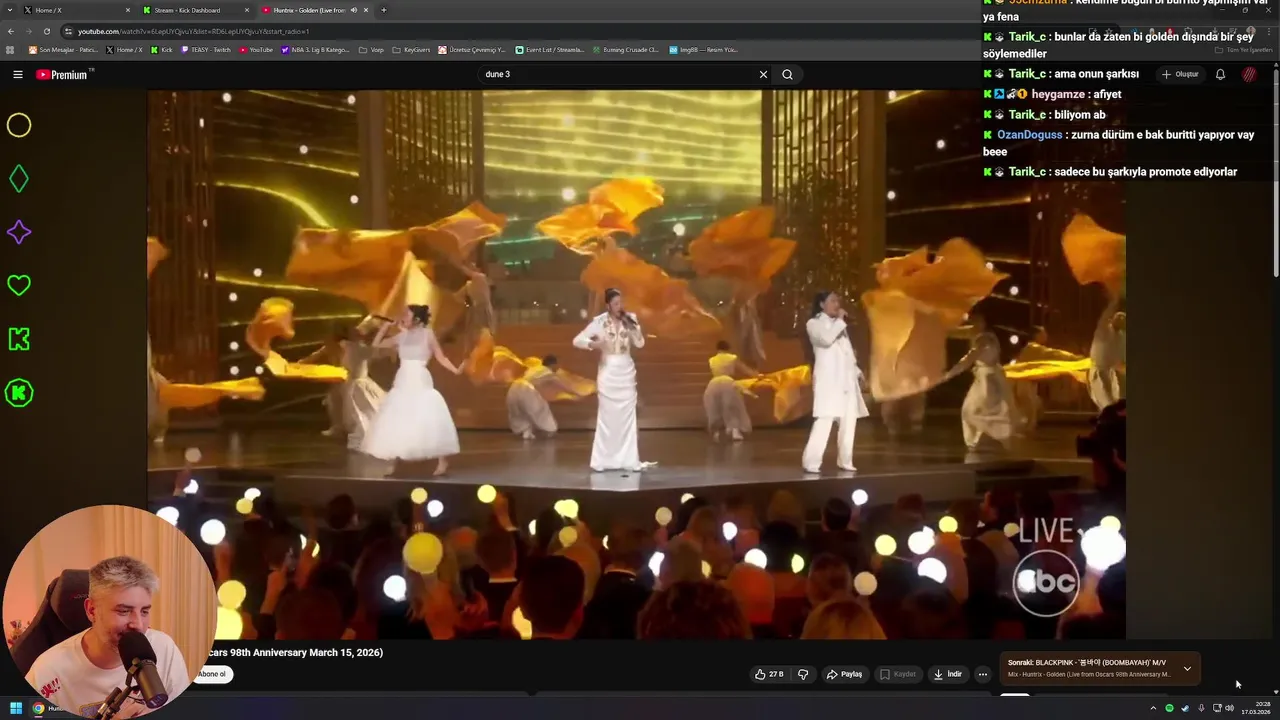Image resolution: width=1280 pixels, height=720 pixels.
Task: Click the green heart overlay icon
Action: click(19, 285)
